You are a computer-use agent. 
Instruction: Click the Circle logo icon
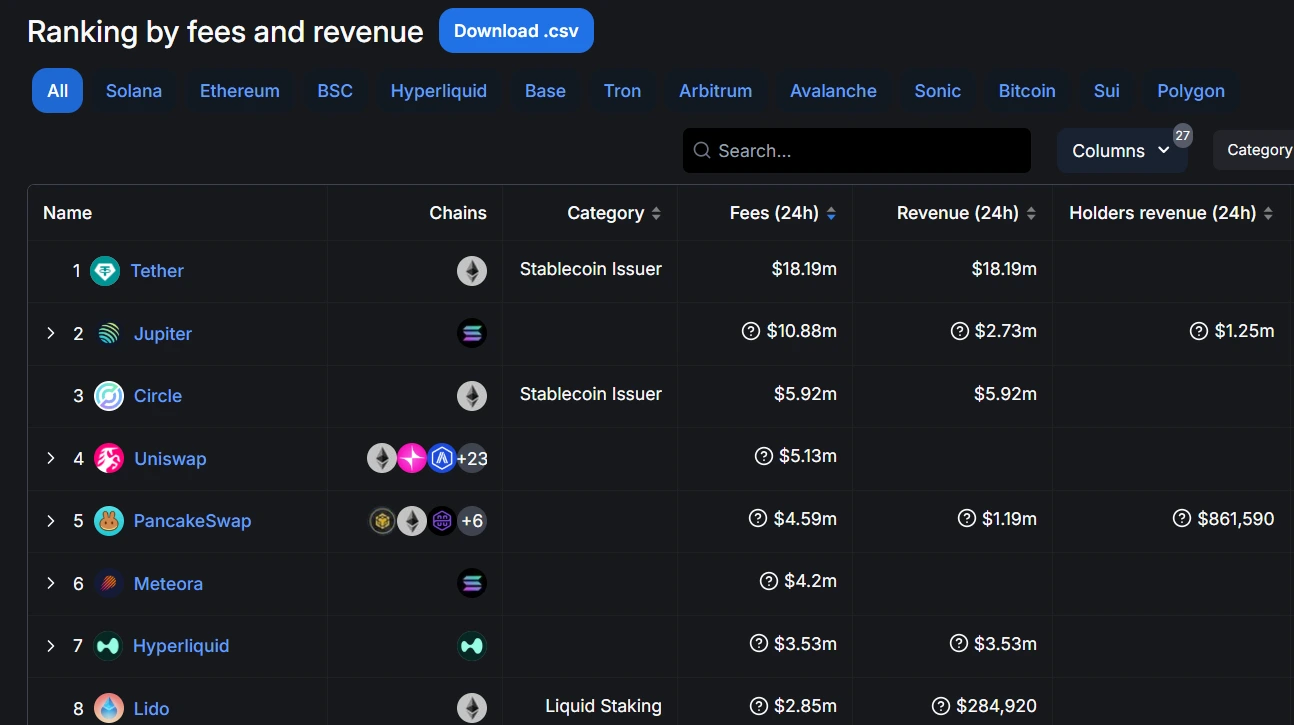(x=109, y=396)
